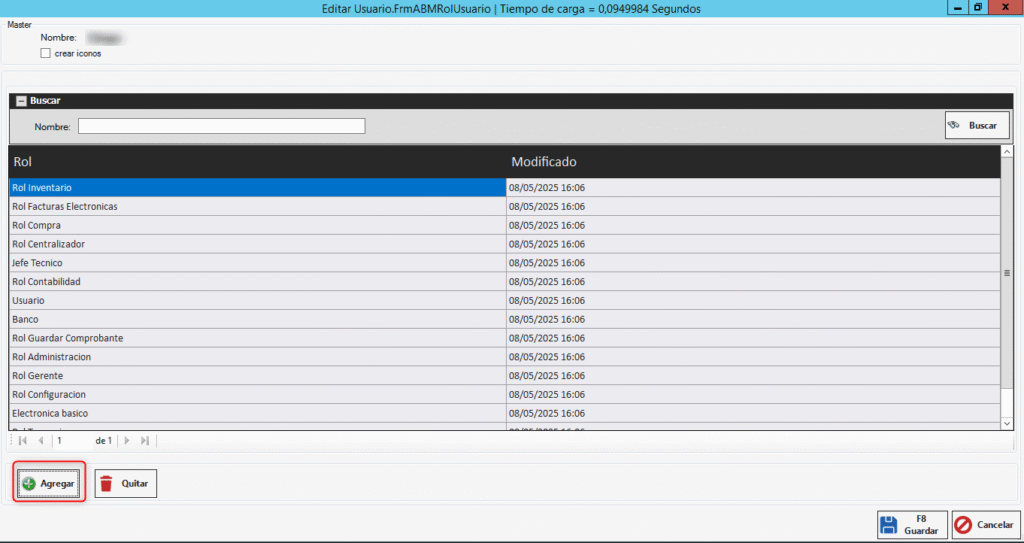Image resolution: width=1024 pixels, height=543 pixels.
Task: Collapse the Buscar panel
Action: pos(20,101)
